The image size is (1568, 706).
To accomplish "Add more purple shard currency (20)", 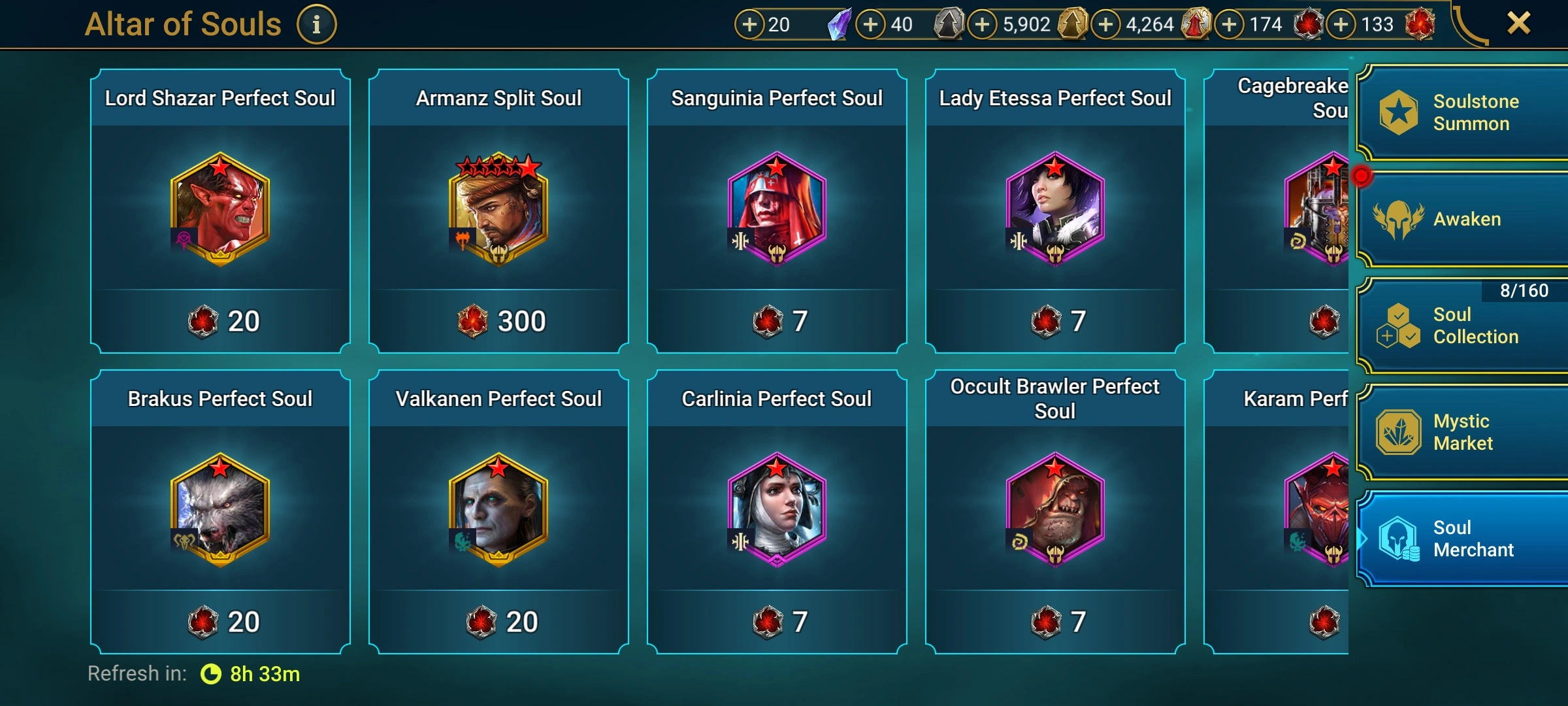I will (749, 24).
